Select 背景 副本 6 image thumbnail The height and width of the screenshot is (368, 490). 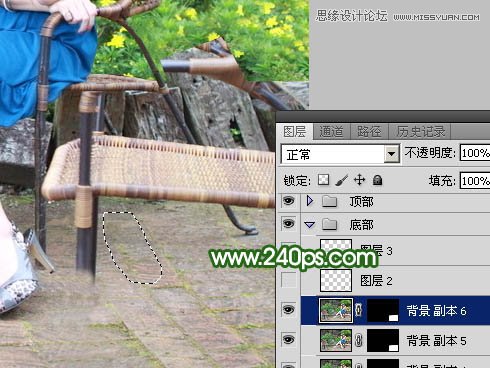336,310
